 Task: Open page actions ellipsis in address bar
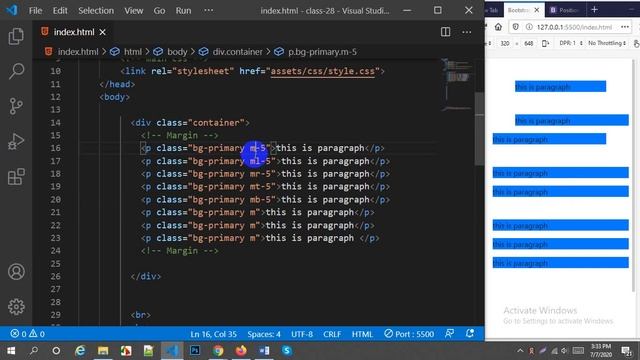point(625,27)
